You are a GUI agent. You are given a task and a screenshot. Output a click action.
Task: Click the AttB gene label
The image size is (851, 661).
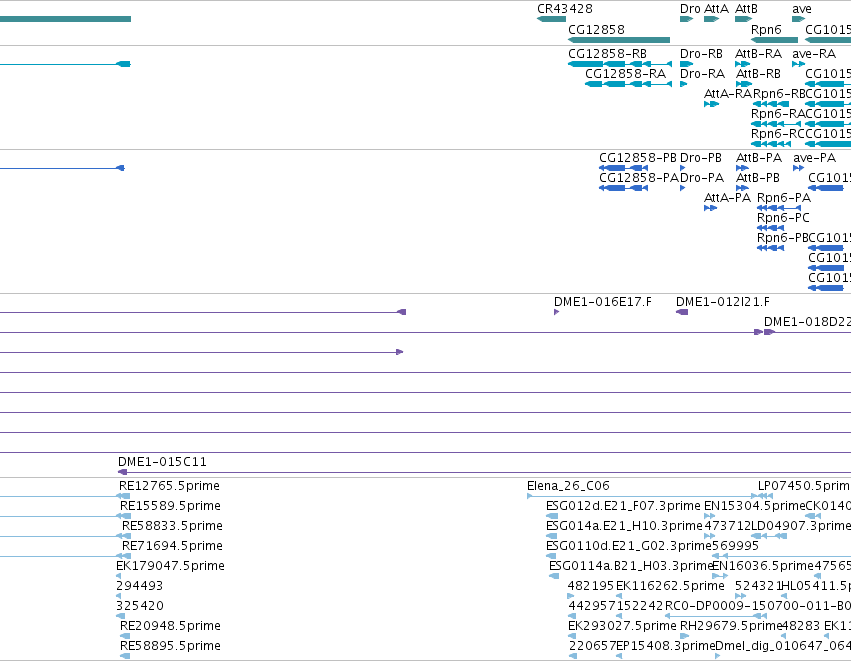click(746, 9)
